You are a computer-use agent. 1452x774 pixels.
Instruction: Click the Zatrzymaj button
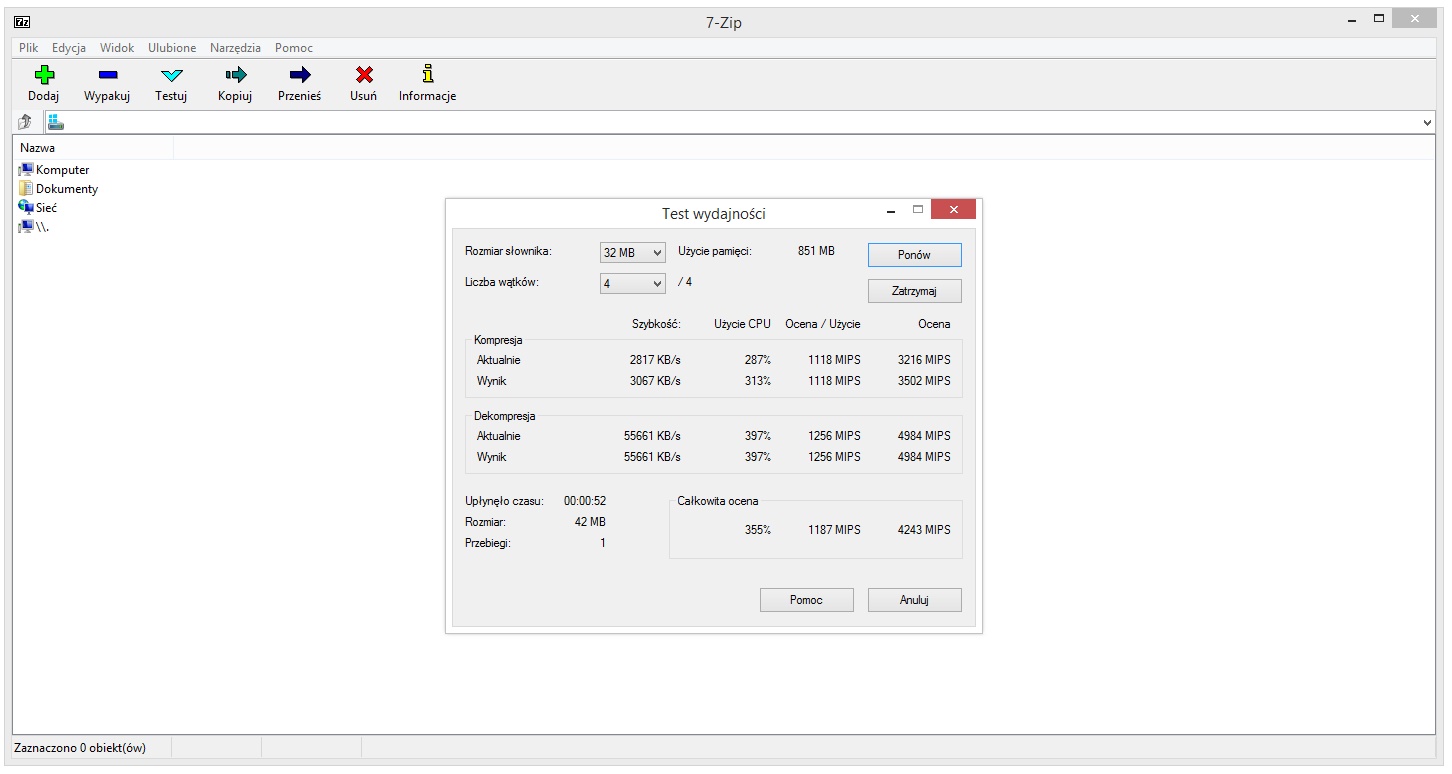(915, 291)
